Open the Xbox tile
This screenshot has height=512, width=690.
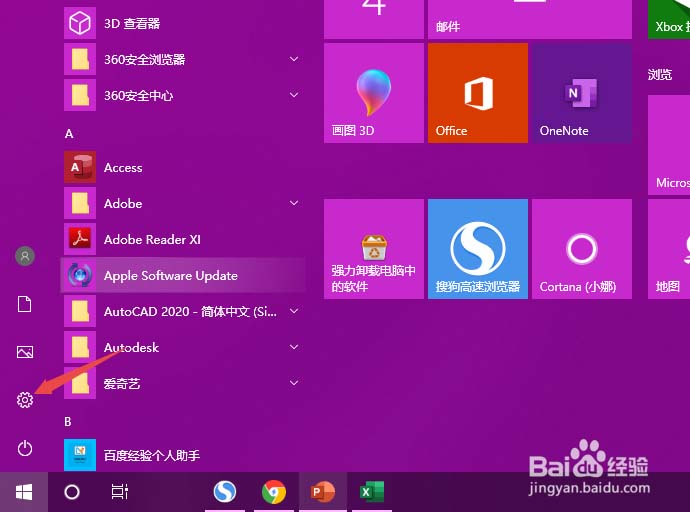[669, 19]
